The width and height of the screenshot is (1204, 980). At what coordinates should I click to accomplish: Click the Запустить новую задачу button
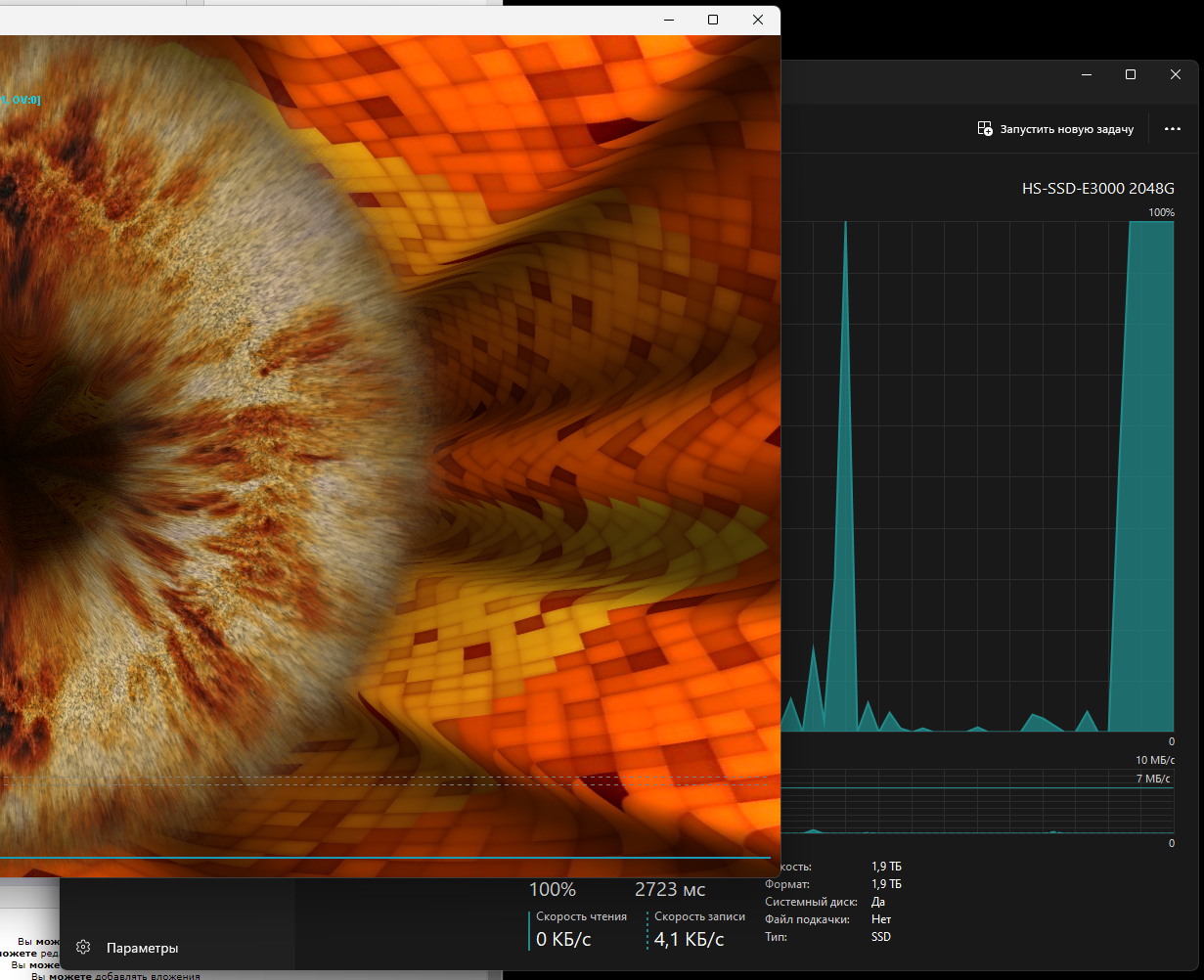pos(1055,129)
